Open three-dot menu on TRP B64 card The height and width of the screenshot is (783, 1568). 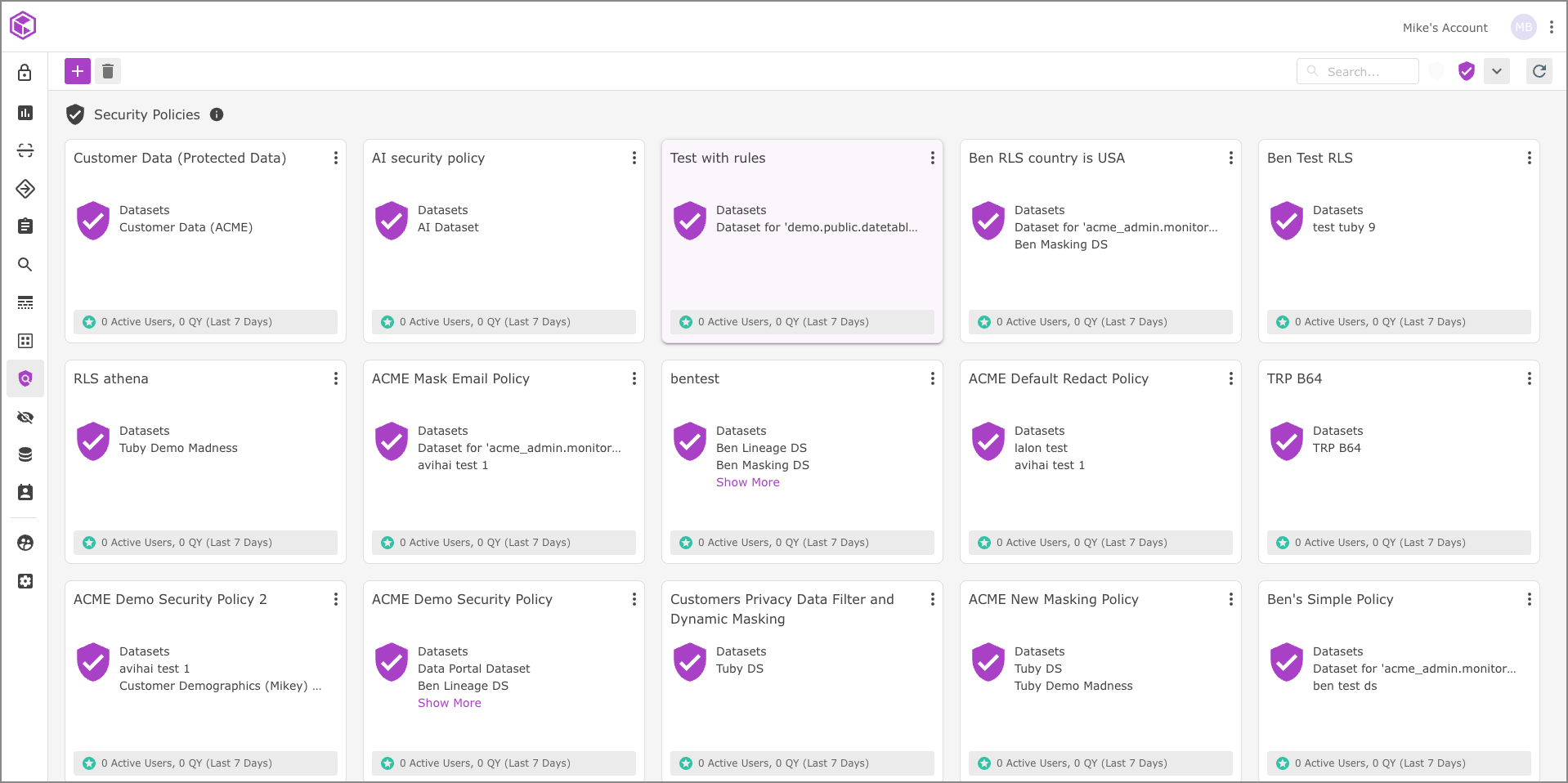click(1529, 378)
